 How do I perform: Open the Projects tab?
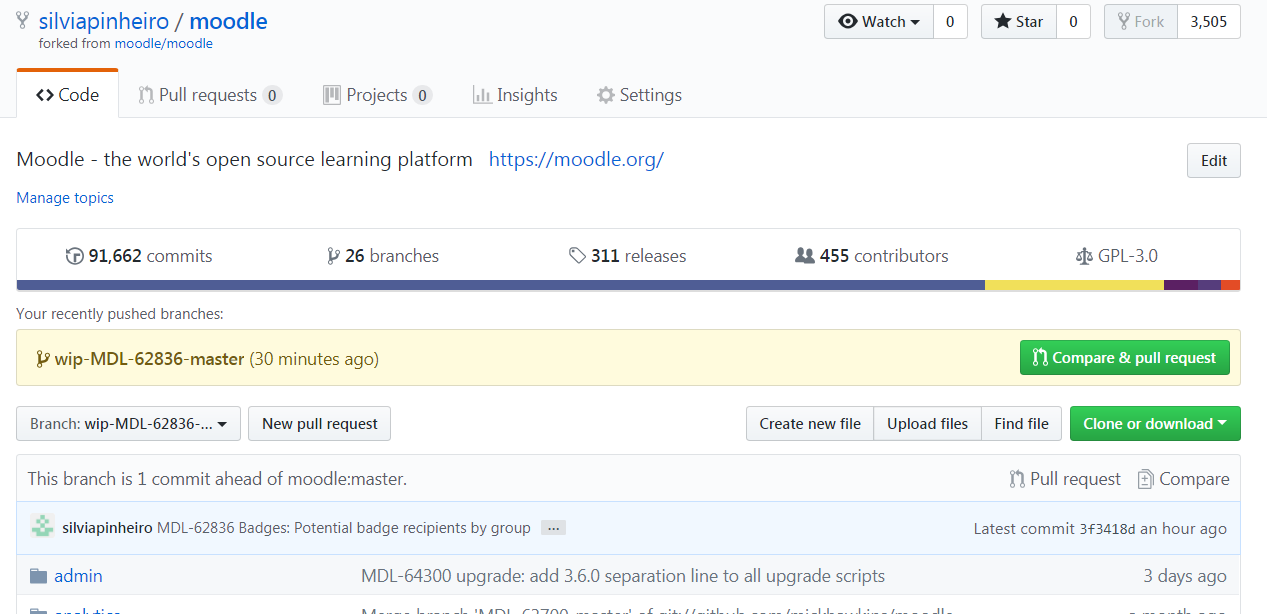point(377,95)
